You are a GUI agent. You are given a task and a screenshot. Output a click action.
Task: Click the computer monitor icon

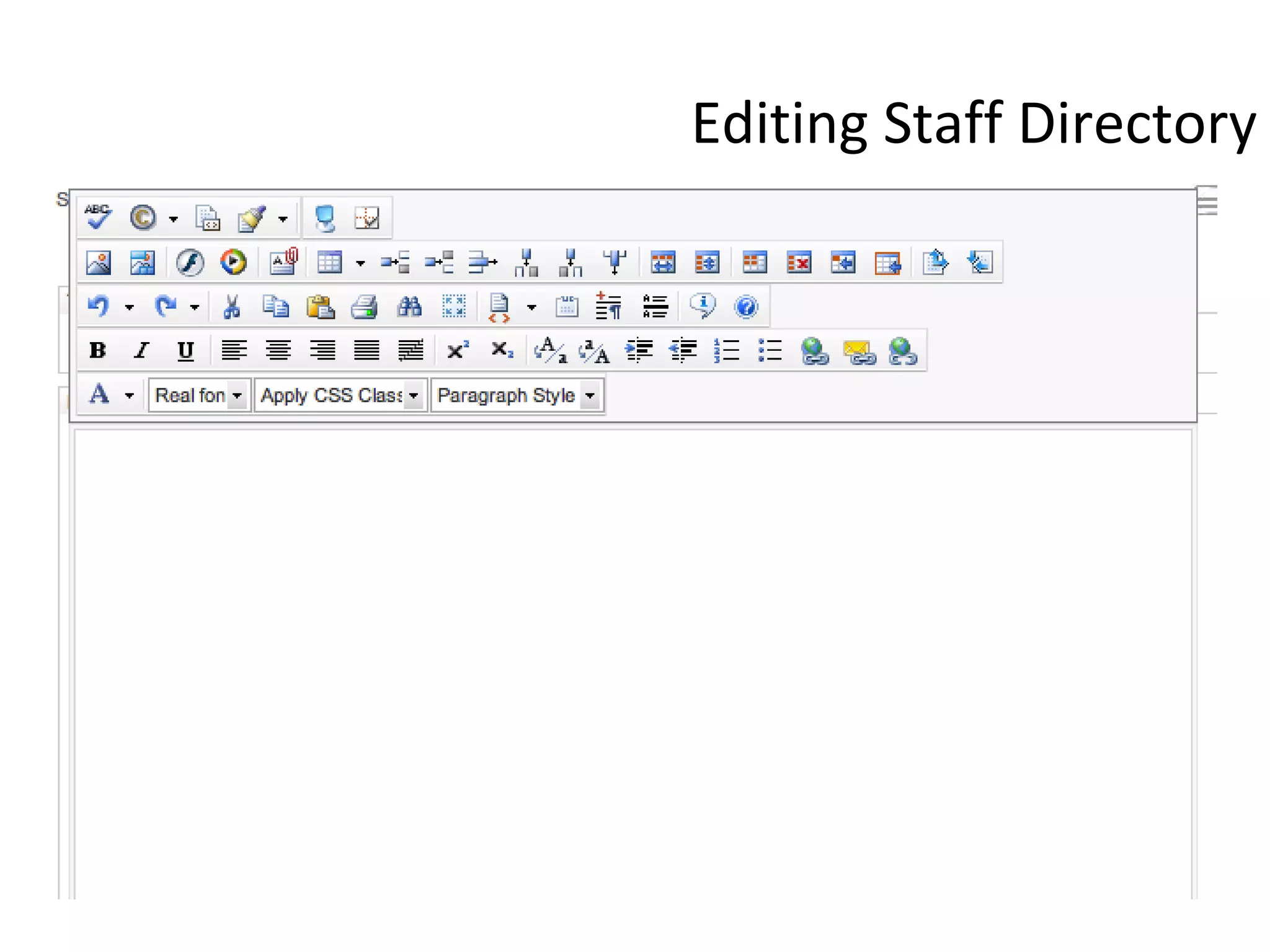(325, 218)
